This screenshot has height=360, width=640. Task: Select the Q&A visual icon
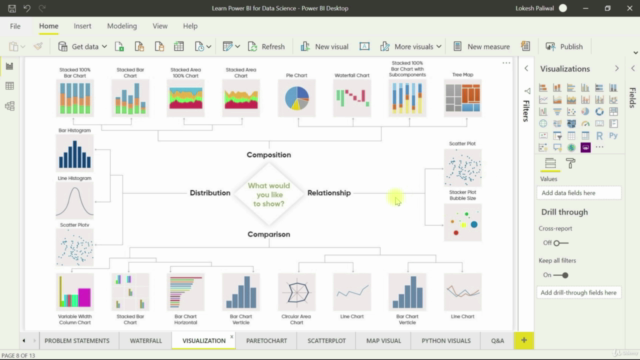click(557, 147)
